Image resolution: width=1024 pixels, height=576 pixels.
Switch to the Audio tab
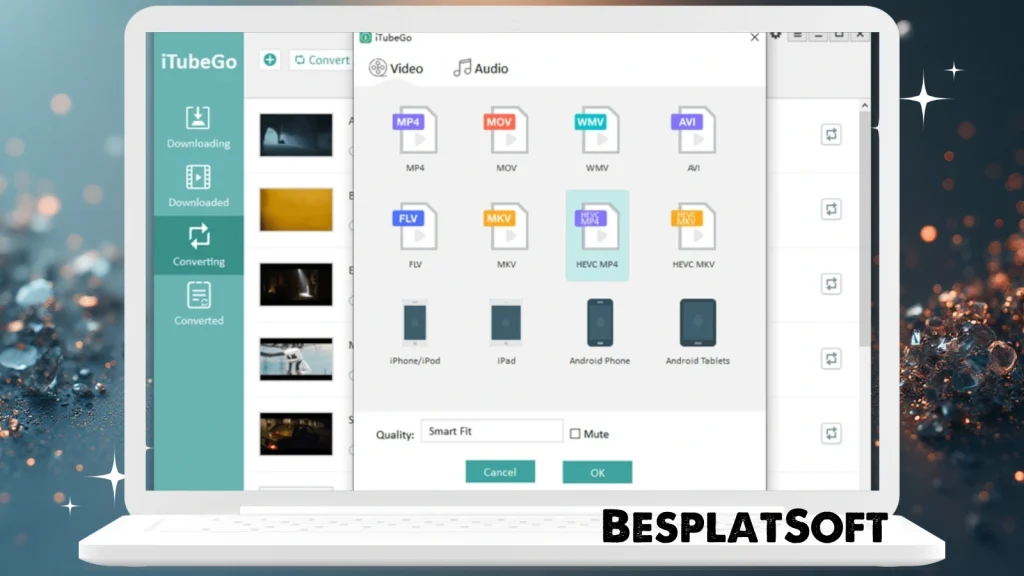tap(479, 69)
